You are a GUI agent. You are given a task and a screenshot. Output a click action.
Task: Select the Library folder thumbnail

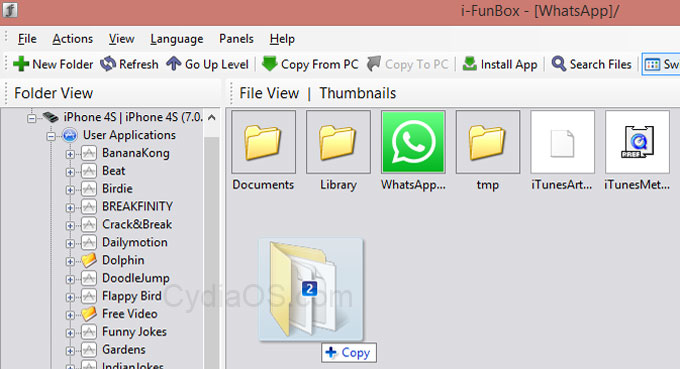click(338, 142)
